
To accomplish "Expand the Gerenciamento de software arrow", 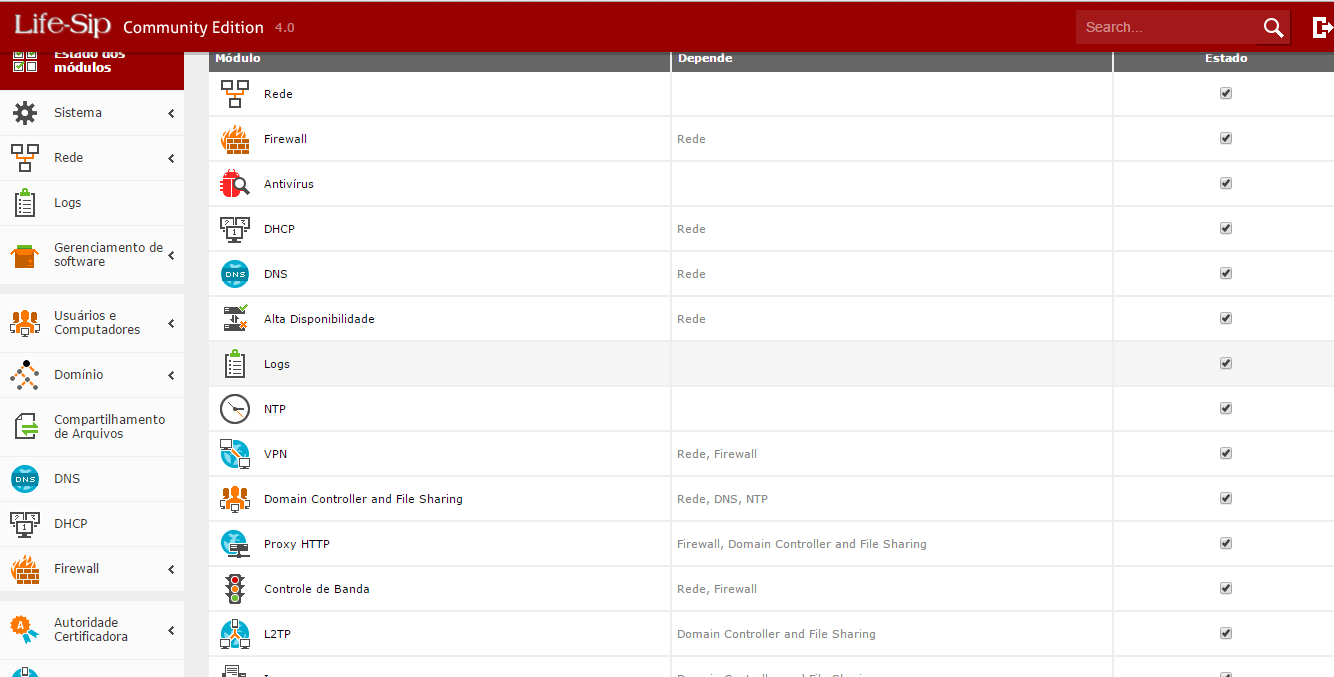I will click(171, 256).
